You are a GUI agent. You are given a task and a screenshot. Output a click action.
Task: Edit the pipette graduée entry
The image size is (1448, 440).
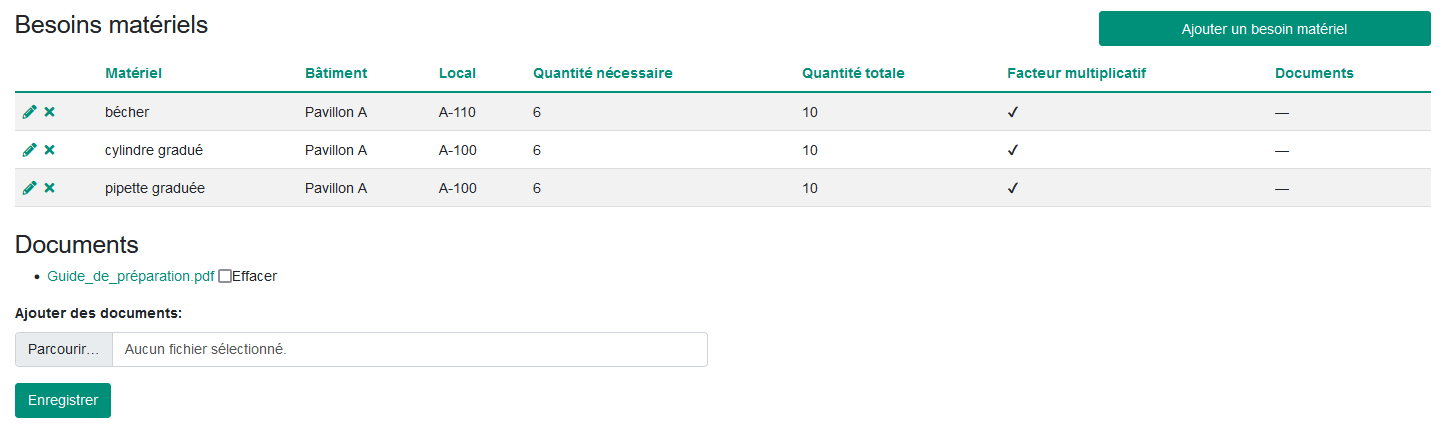point(29,188)
